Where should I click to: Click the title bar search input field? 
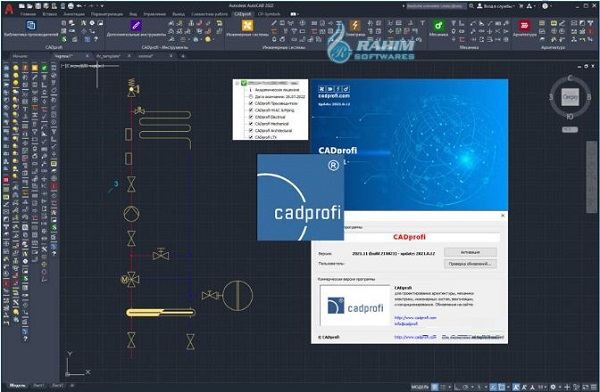click(436, 6)
